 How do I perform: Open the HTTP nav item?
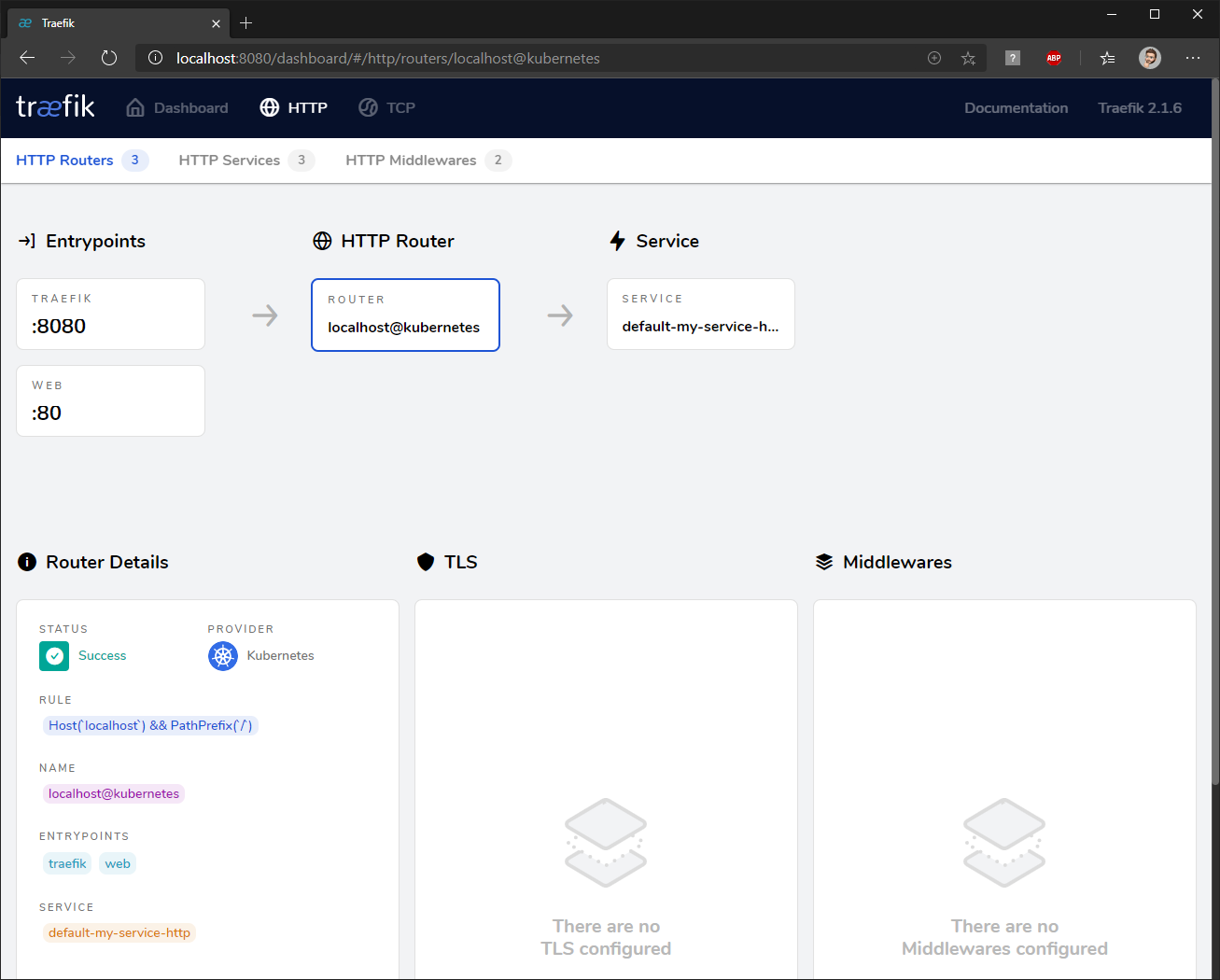tap(294, 107)
